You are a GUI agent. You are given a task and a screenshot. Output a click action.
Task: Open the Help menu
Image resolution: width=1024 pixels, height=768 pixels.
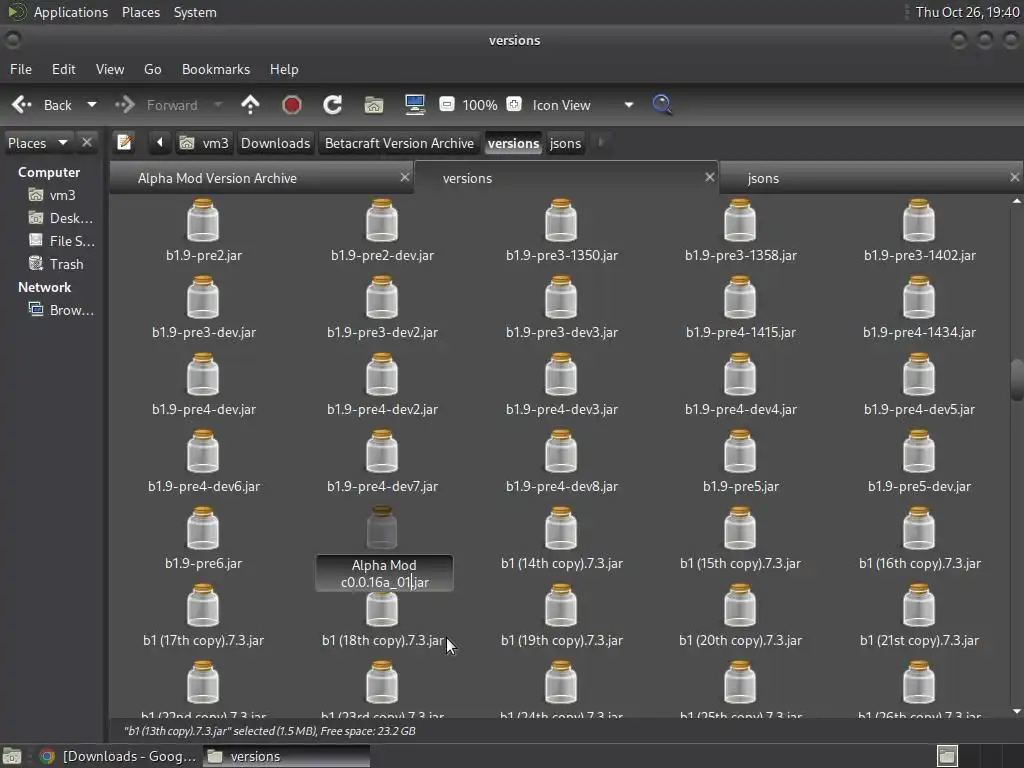(284, 69)
